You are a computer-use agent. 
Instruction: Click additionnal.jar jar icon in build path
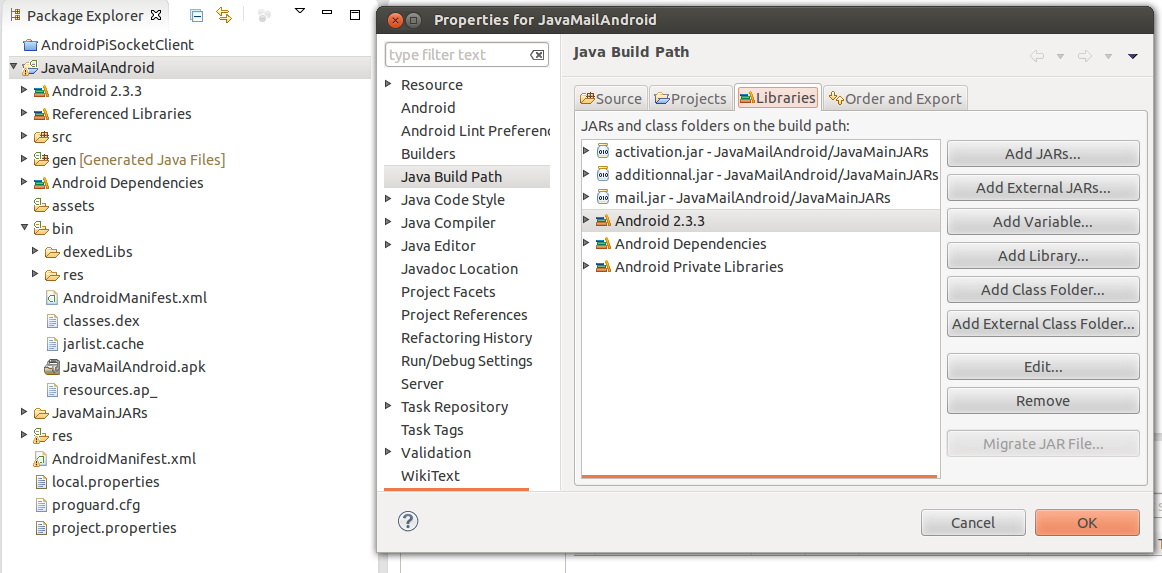click(602, 175)
